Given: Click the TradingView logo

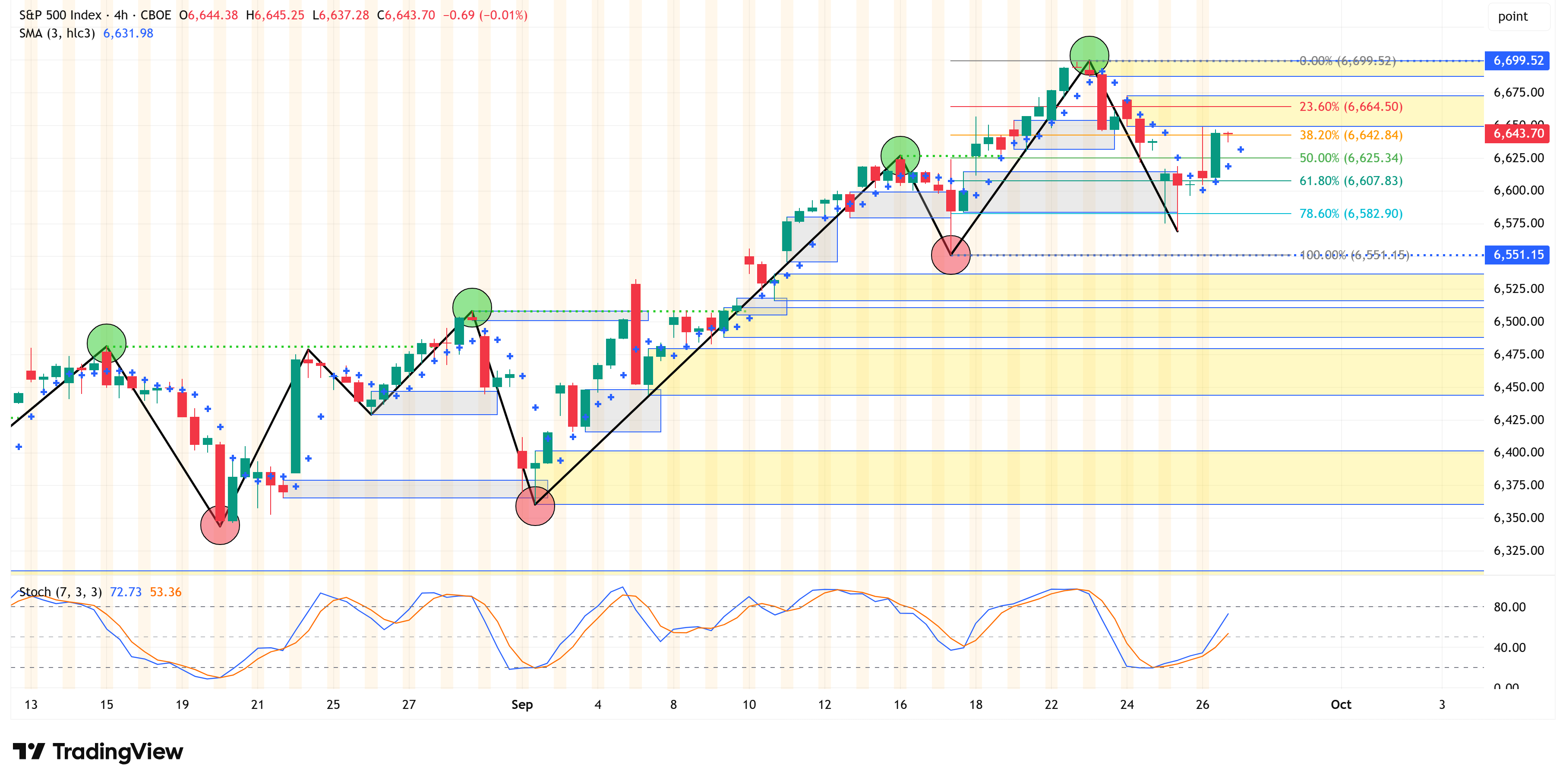Looking at the screenshot, I should pos(98,752).
